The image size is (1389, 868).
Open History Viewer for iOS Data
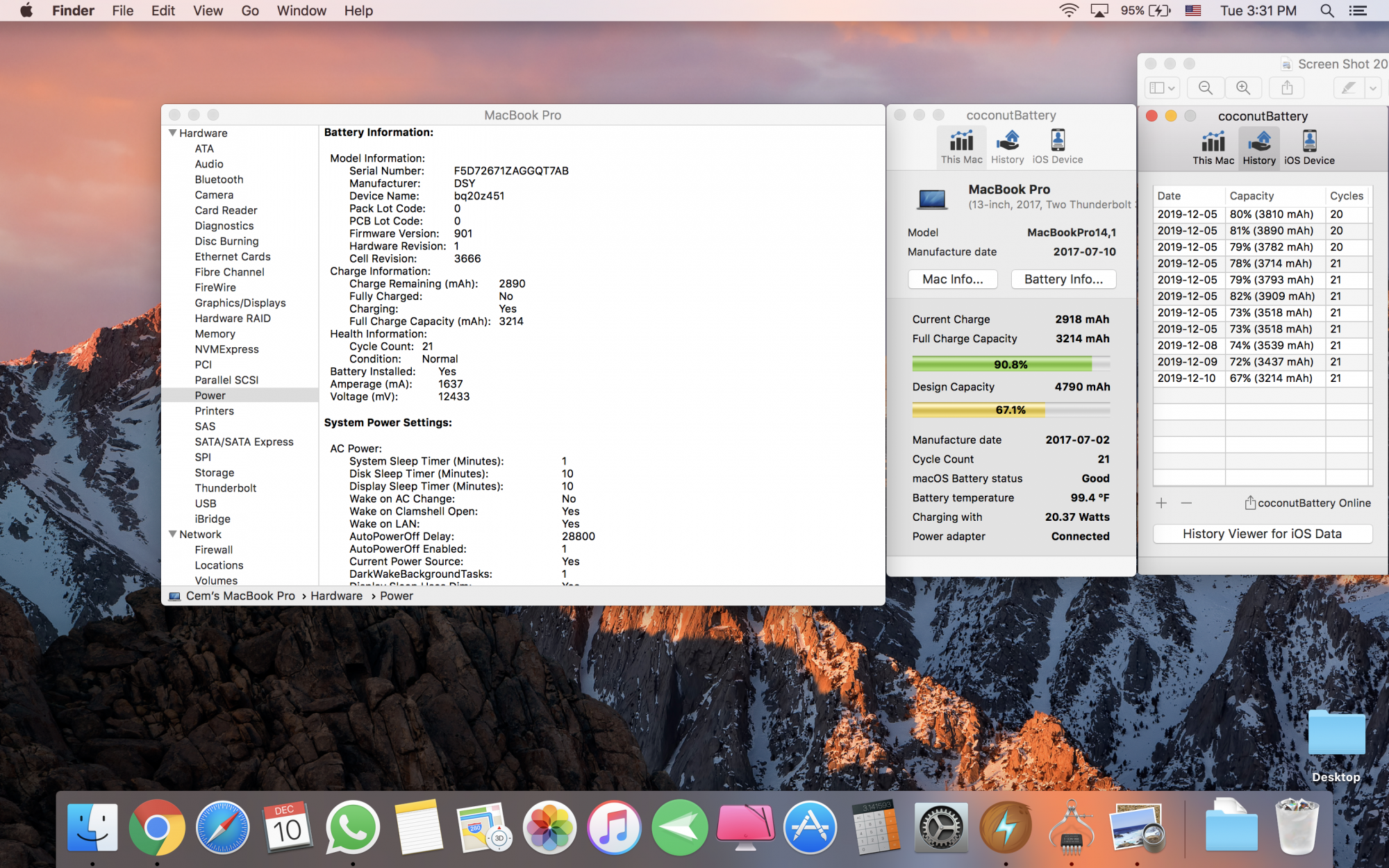pos(1262,534)
